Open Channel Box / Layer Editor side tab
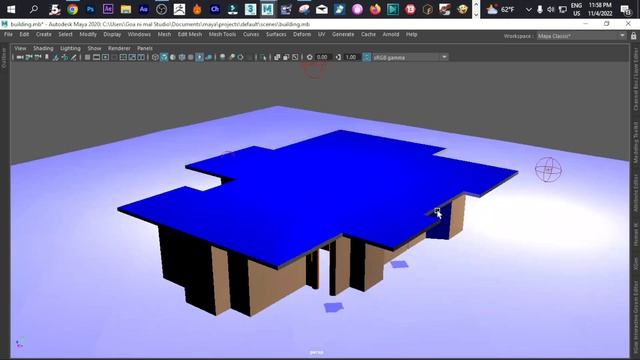This screenshot has width=640, height=360. click(x=636, y=80)
